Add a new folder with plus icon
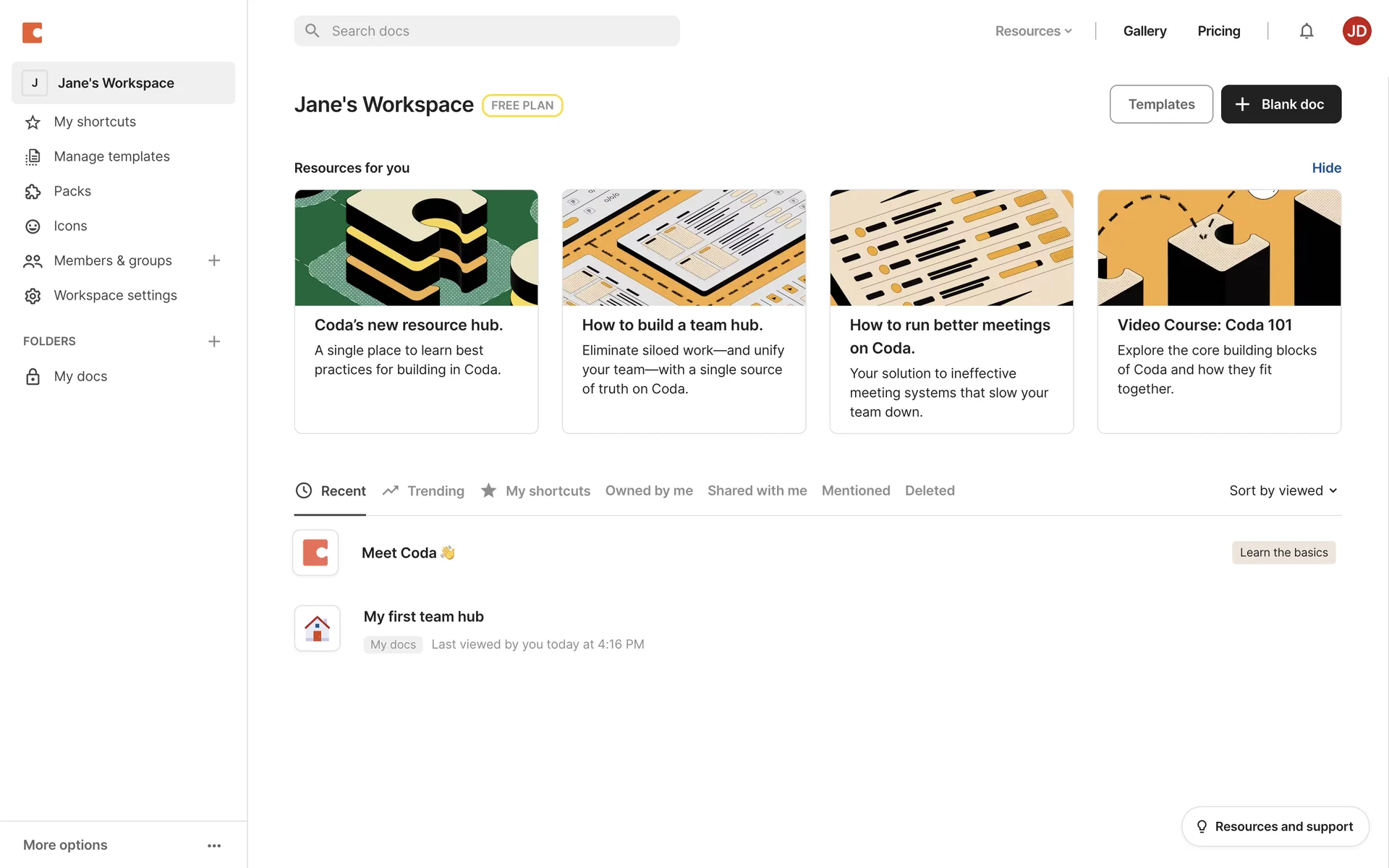1389x868 pixels. 214,341
